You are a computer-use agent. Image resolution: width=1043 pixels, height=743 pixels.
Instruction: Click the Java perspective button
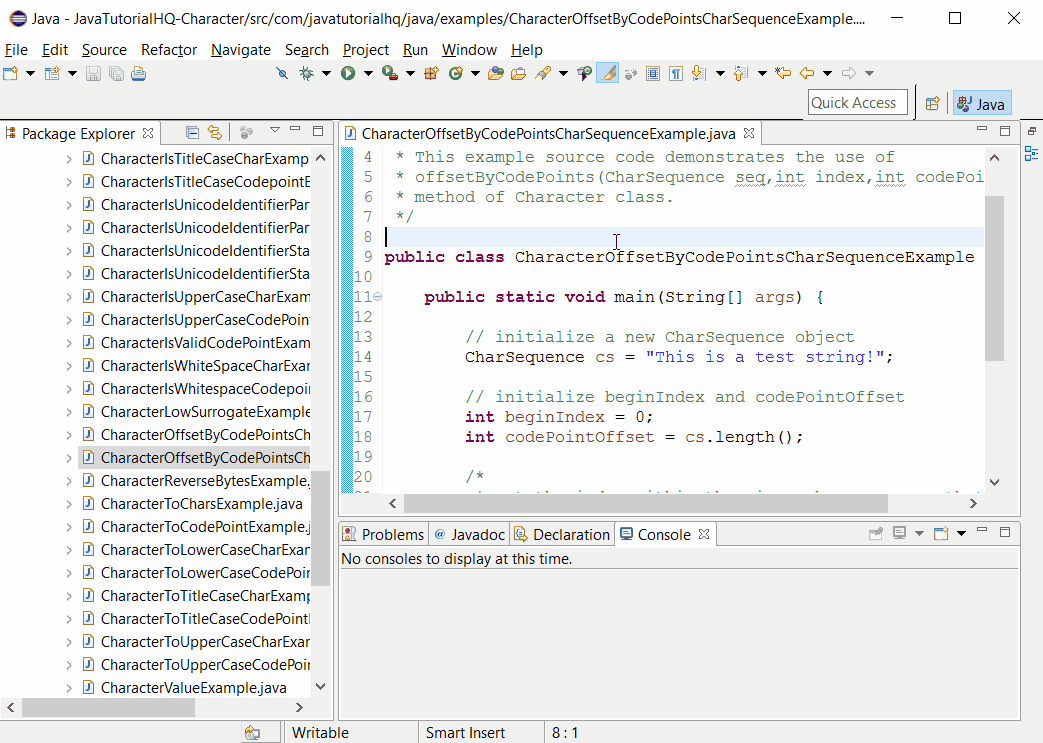pos(981,103)
